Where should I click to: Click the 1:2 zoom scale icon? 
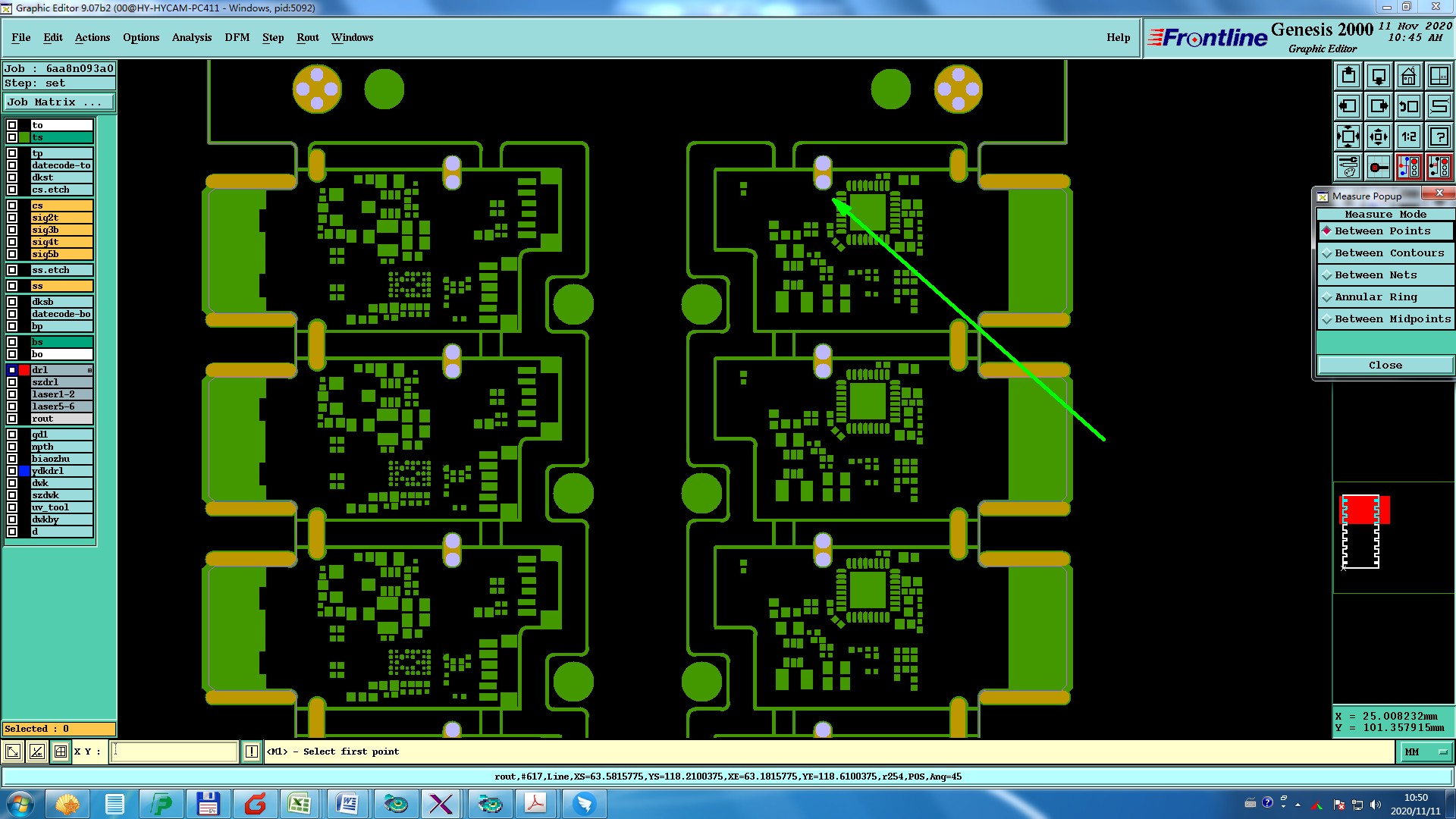(1408, 136)
